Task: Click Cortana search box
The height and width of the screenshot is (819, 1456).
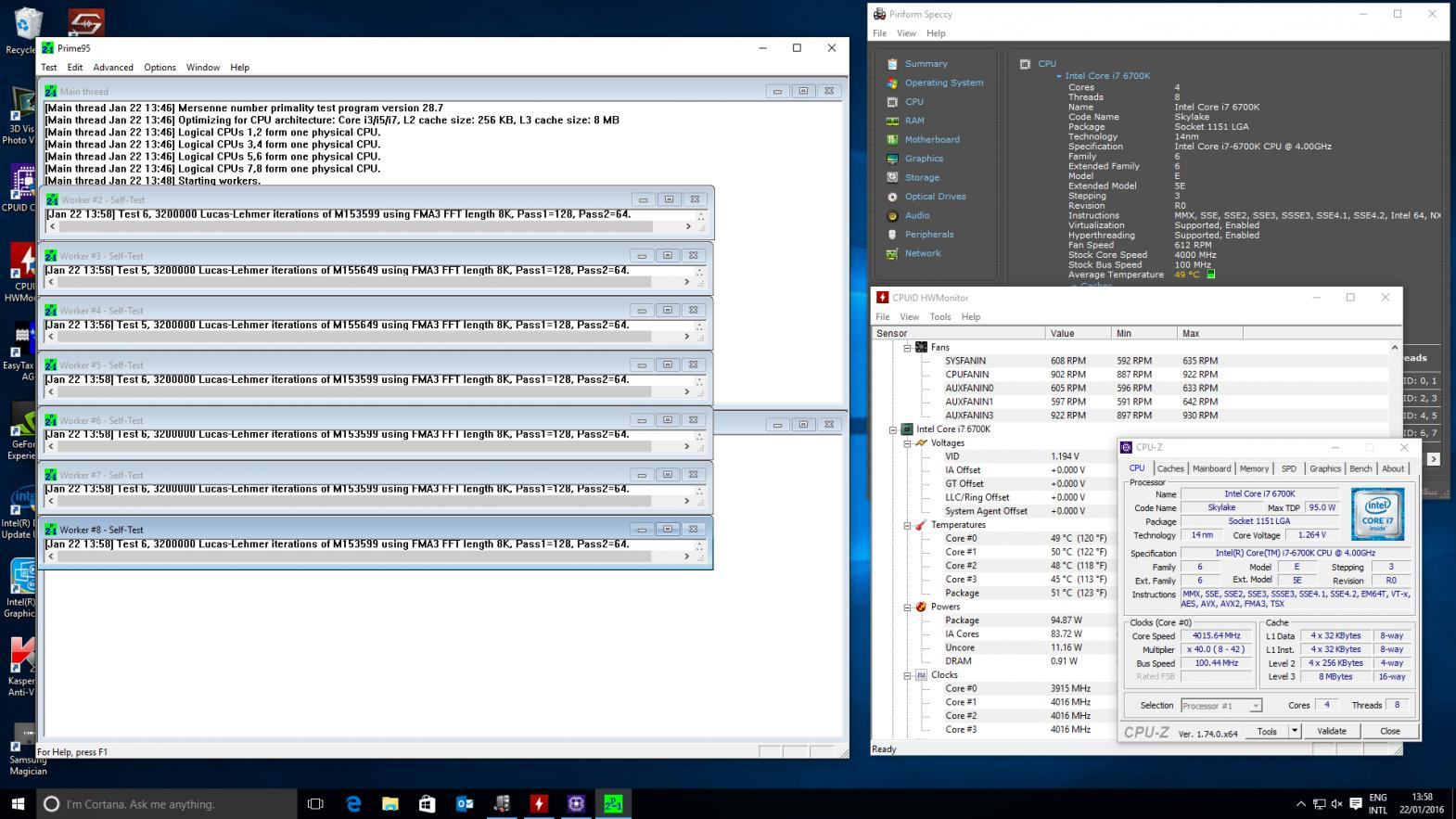Action: [167, 804]
